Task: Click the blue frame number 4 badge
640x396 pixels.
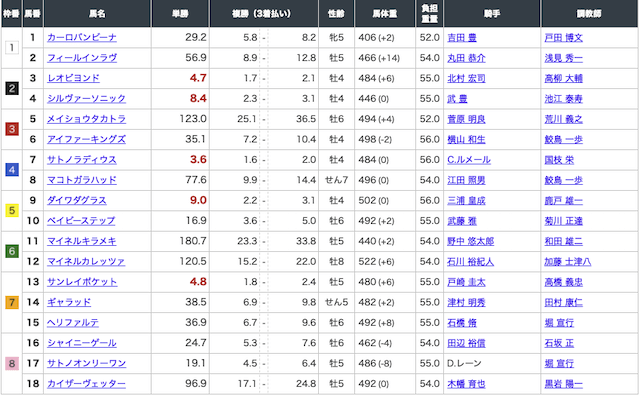Action: (12, 170)
